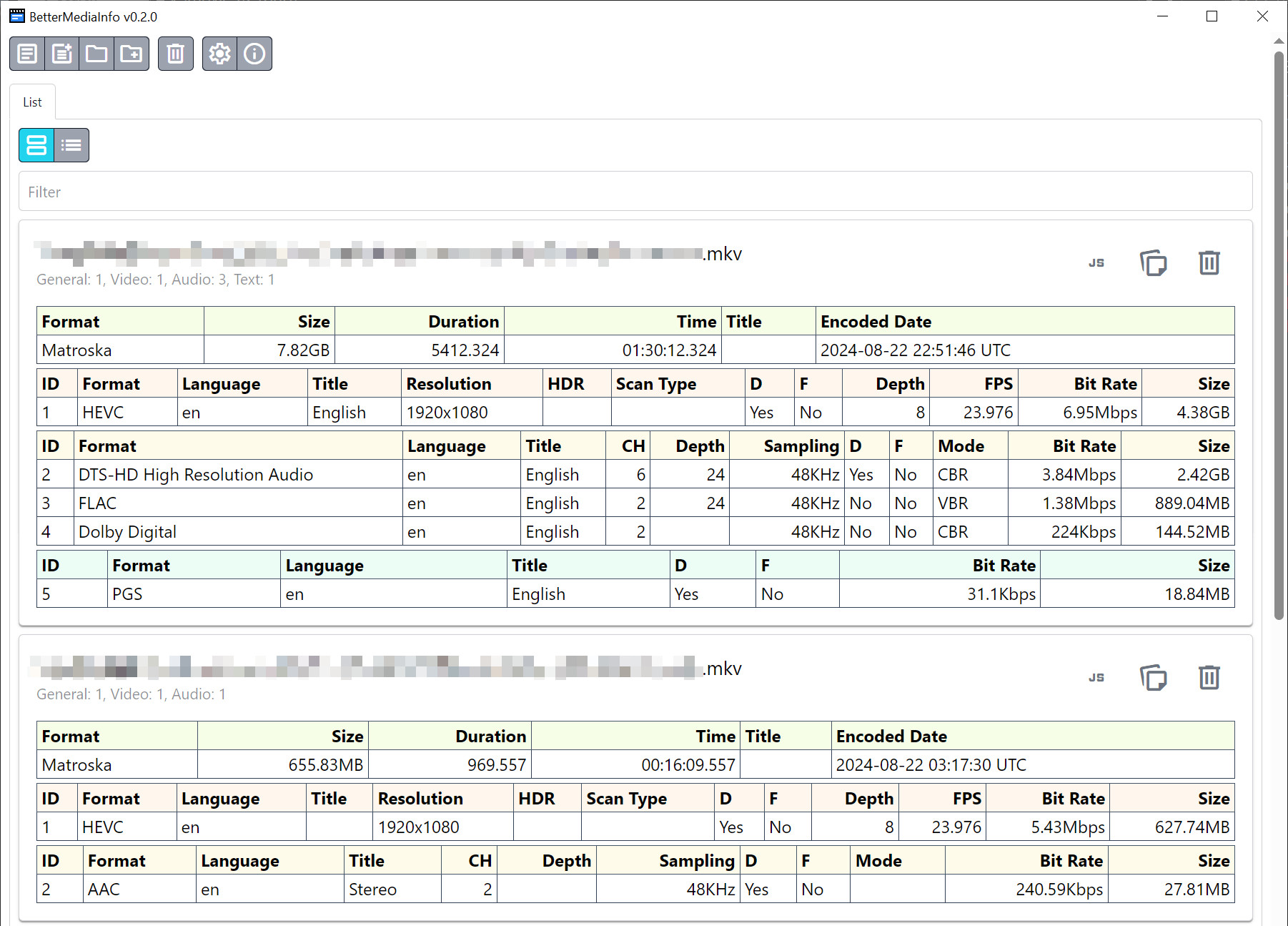Copy info of the first mkv file
The height and width of the screenshot is (926, 1288).
coord(1153,263)
